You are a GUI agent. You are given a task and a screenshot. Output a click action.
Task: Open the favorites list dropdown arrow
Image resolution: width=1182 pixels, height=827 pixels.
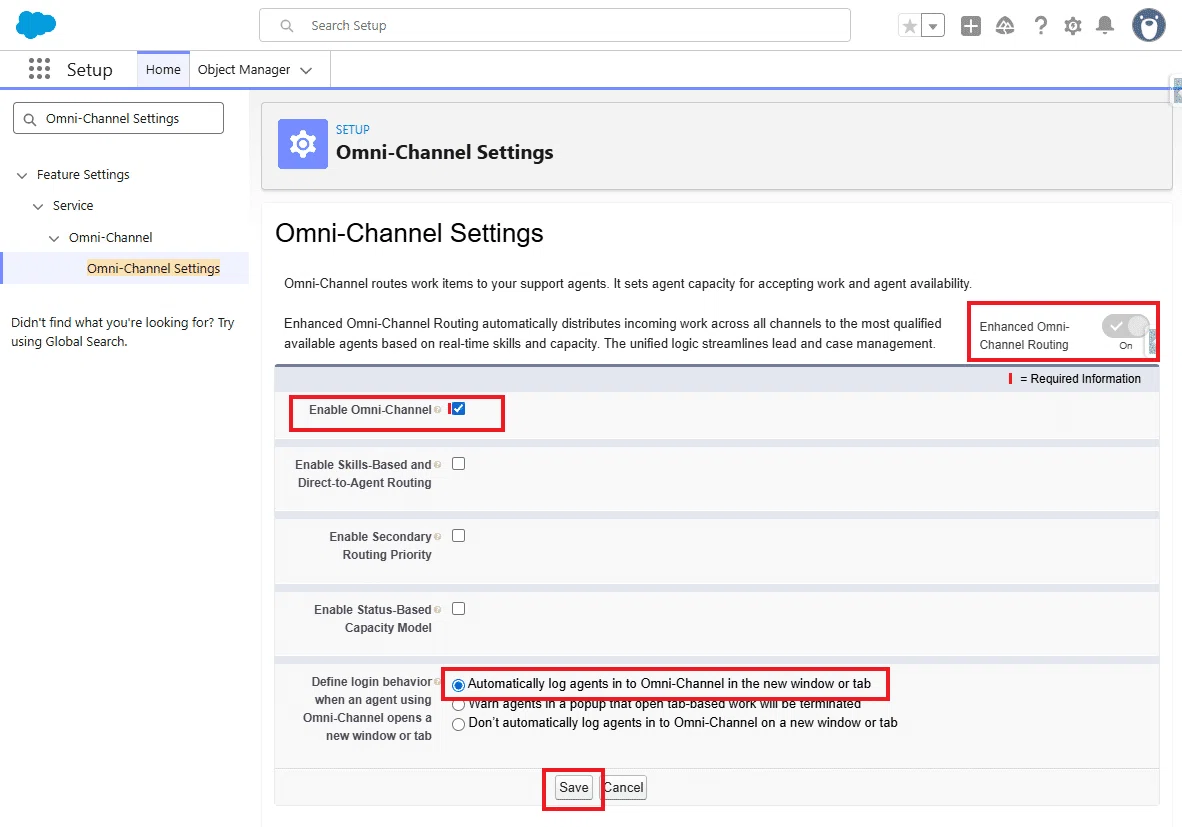click(x=933, y=26)
